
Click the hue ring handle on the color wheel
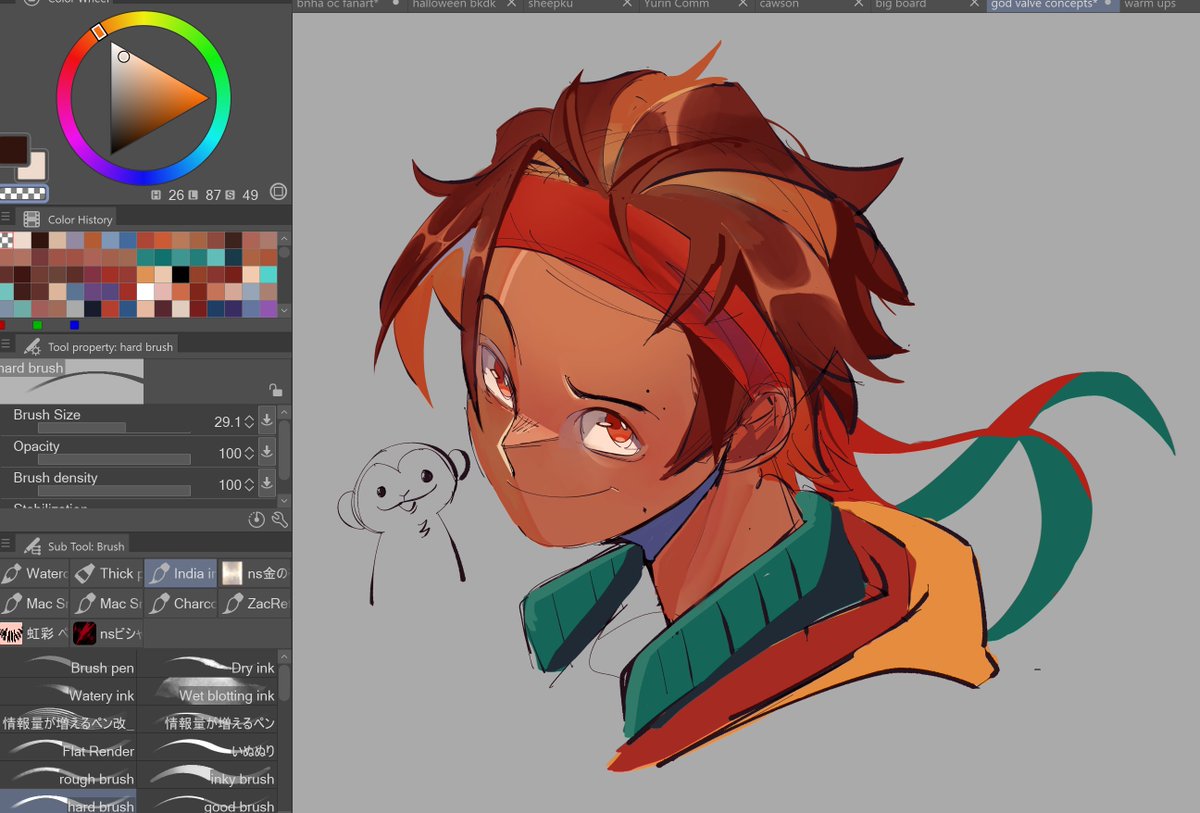pos(98,32)
